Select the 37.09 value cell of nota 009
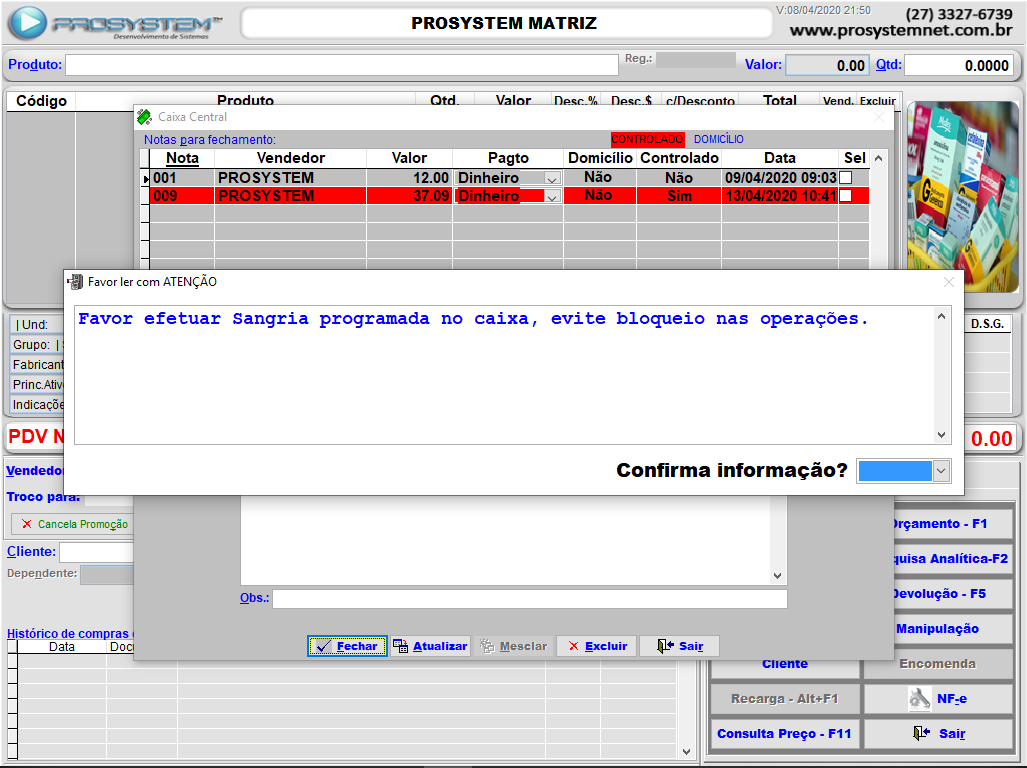The width and height of the screenshot is (1027, 768). (x=409, y=196)
